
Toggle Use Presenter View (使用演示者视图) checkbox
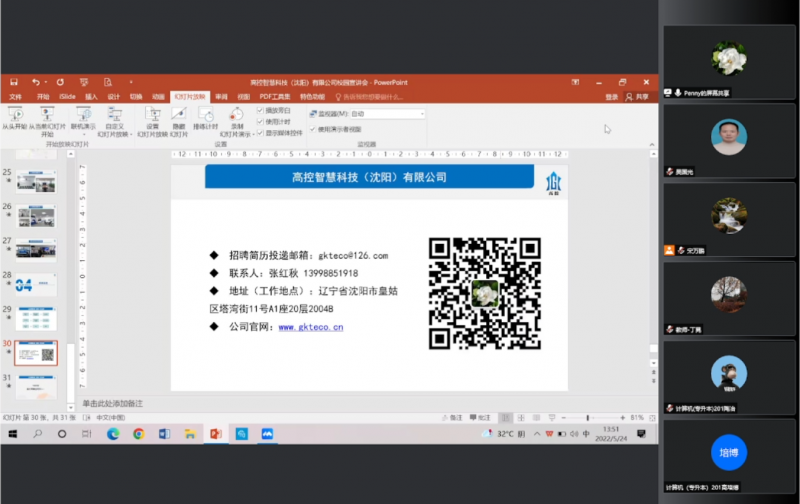(313, 129)
